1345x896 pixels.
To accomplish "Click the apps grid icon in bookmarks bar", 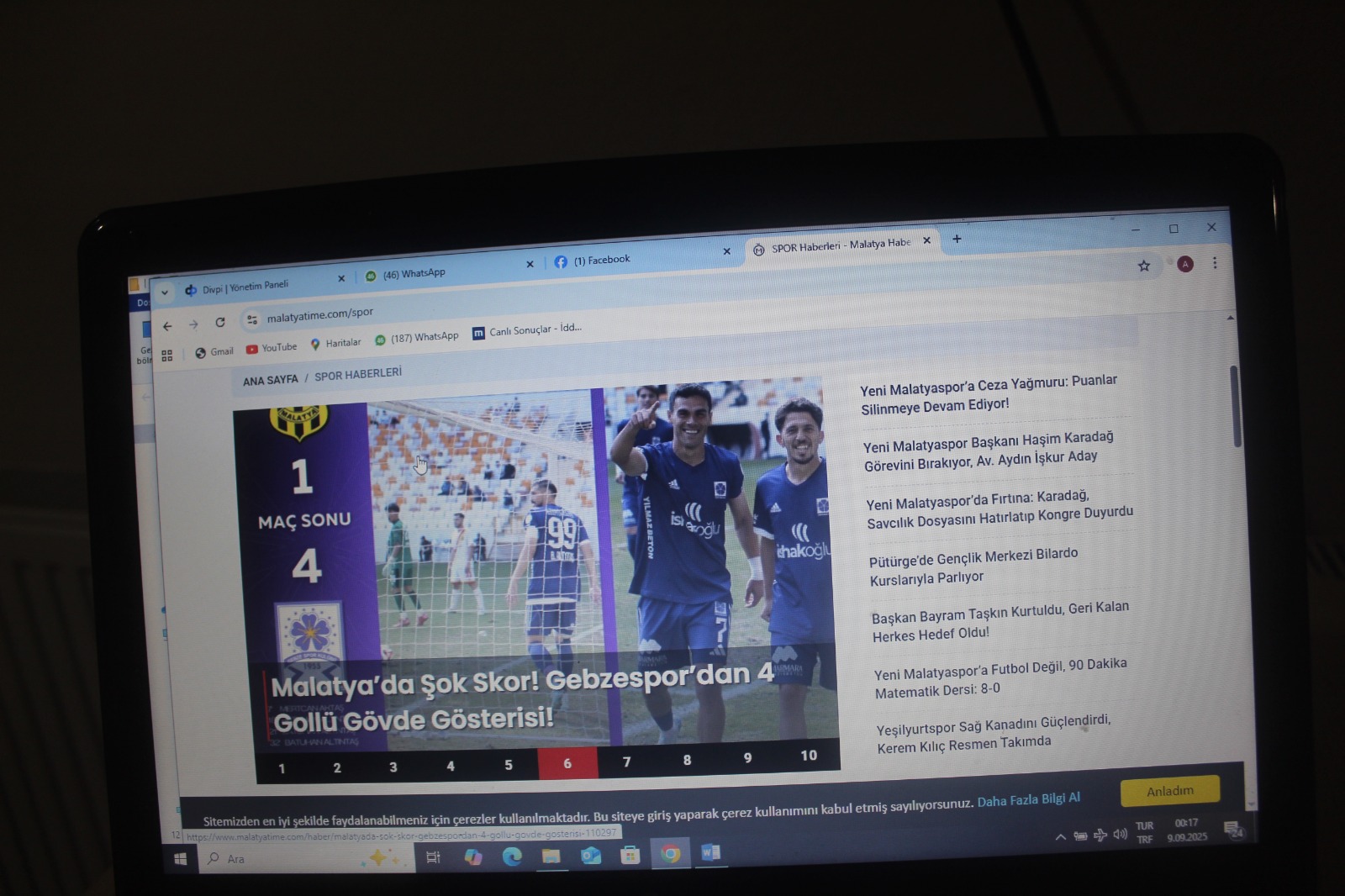I will pos(166,356).
